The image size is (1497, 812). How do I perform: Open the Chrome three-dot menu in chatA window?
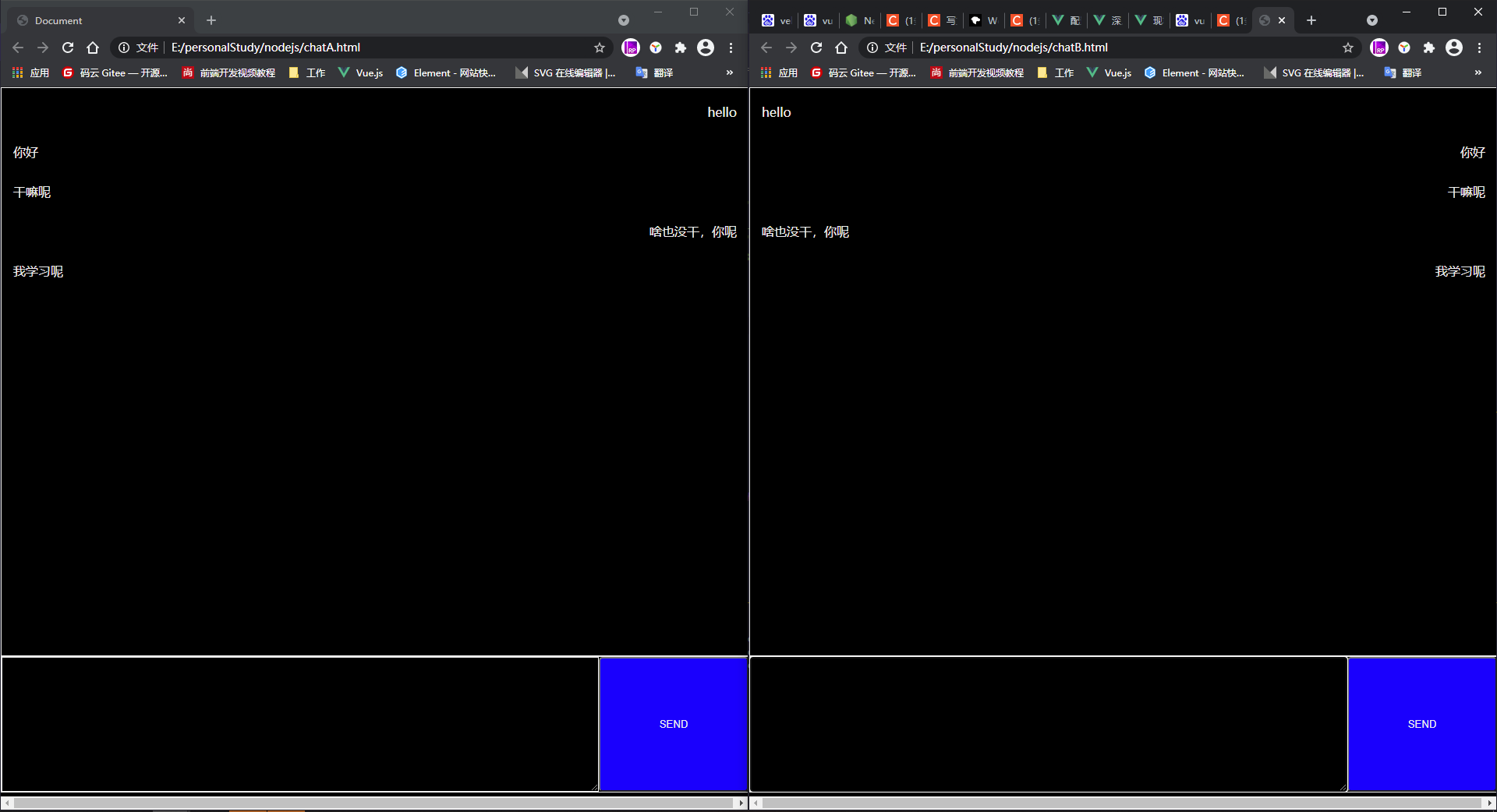[731, 48]
